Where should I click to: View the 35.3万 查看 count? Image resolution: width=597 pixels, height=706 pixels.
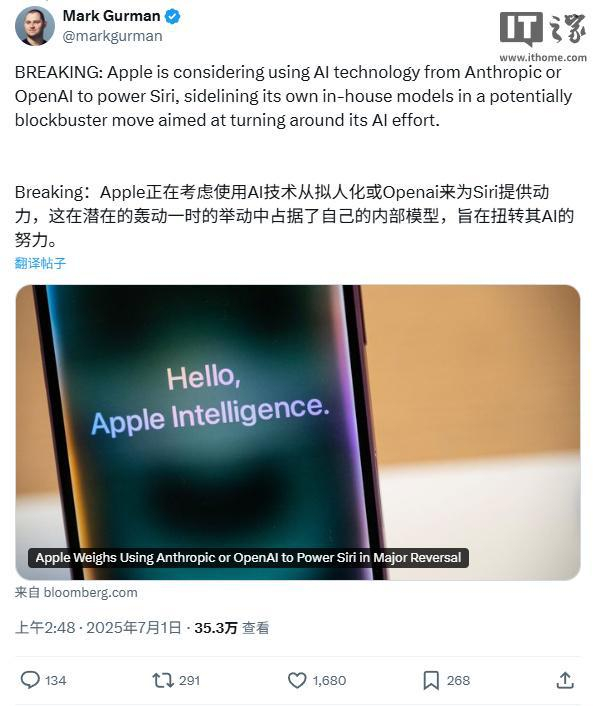pos(231,628)
